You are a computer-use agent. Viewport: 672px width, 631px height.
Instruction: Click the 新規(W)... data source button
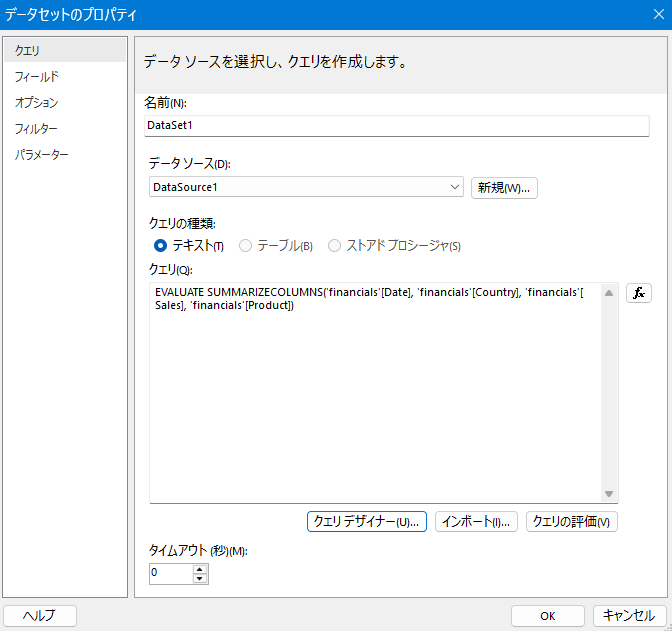(x=504, y=188)
